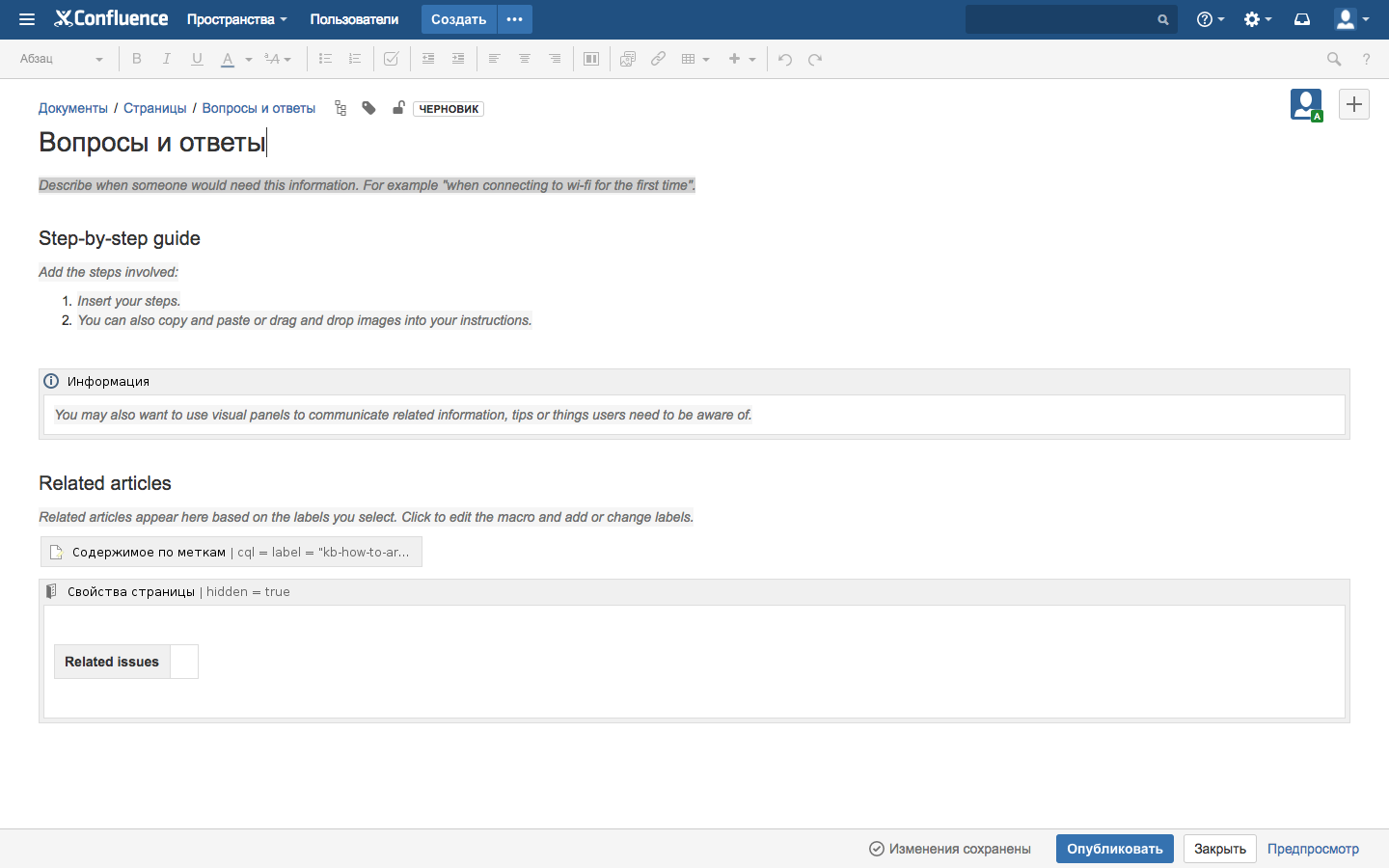The width and height of the screenshot is (1389, 868).
Task: Decrease paragraph indent
Action: coord(428,59)
